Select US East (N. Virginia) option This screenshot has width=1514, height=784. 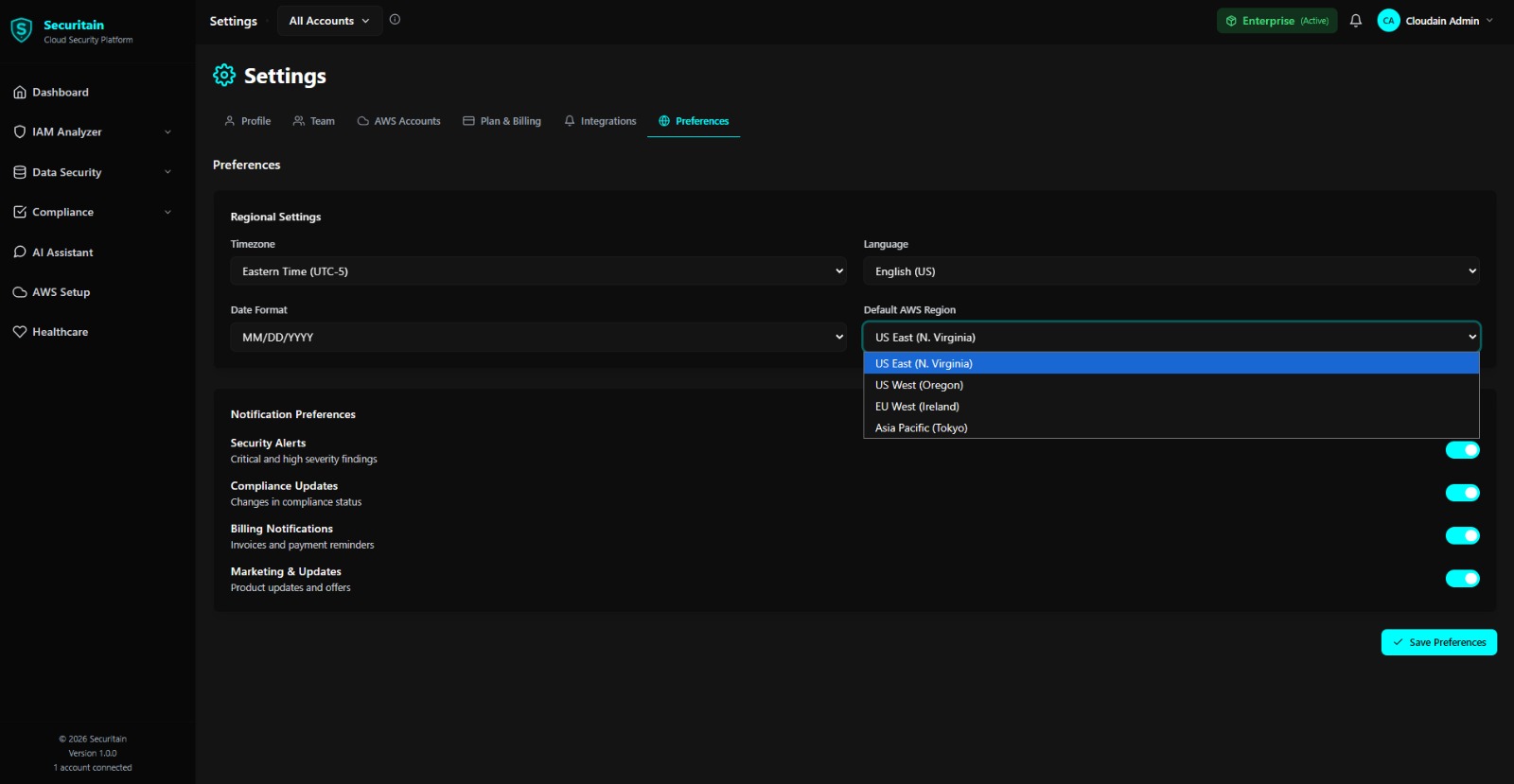click(1171, 363)
